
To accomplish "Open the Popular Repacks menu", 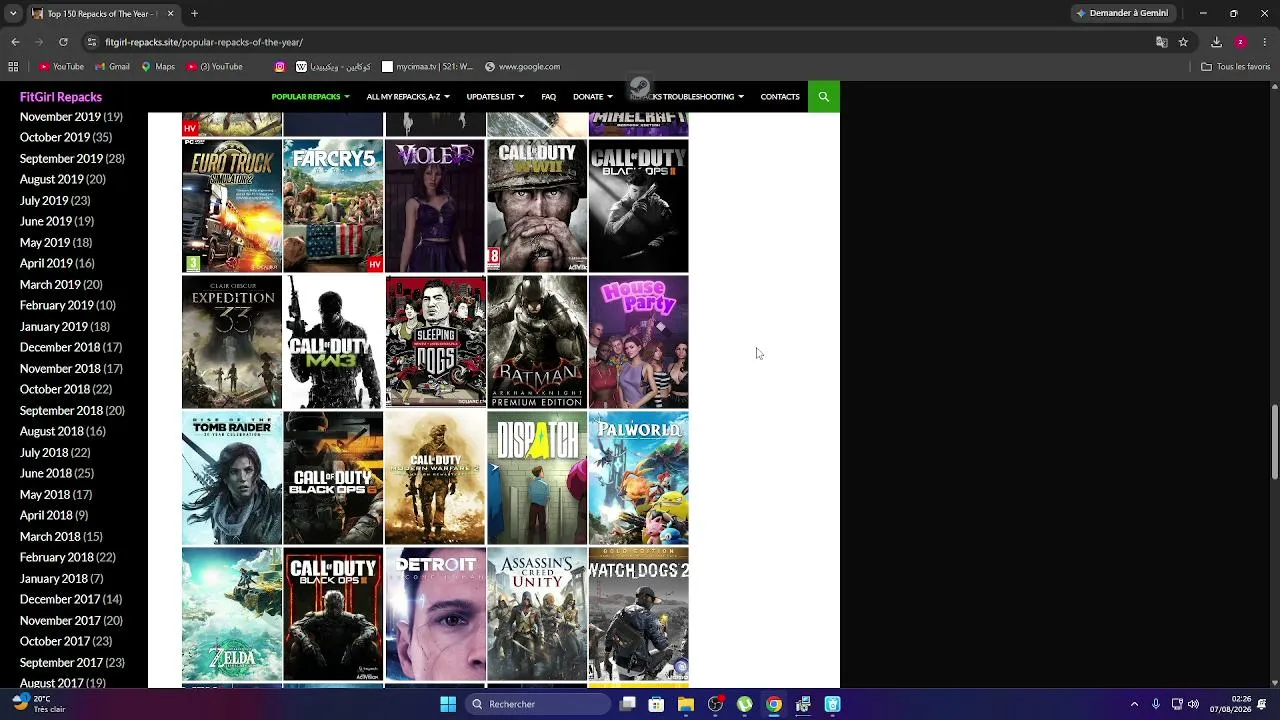I will 310,97.
